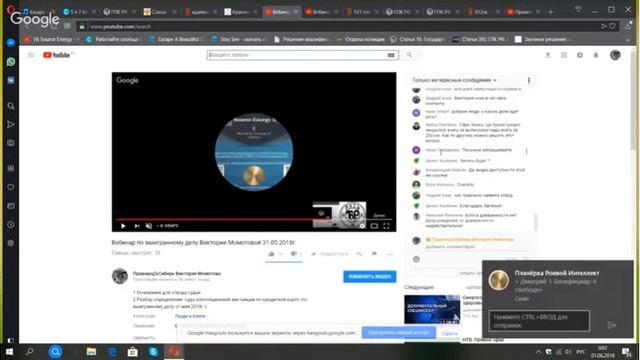
Task: Open the YouTube apps grid icon
Action: tap(564, 55)
